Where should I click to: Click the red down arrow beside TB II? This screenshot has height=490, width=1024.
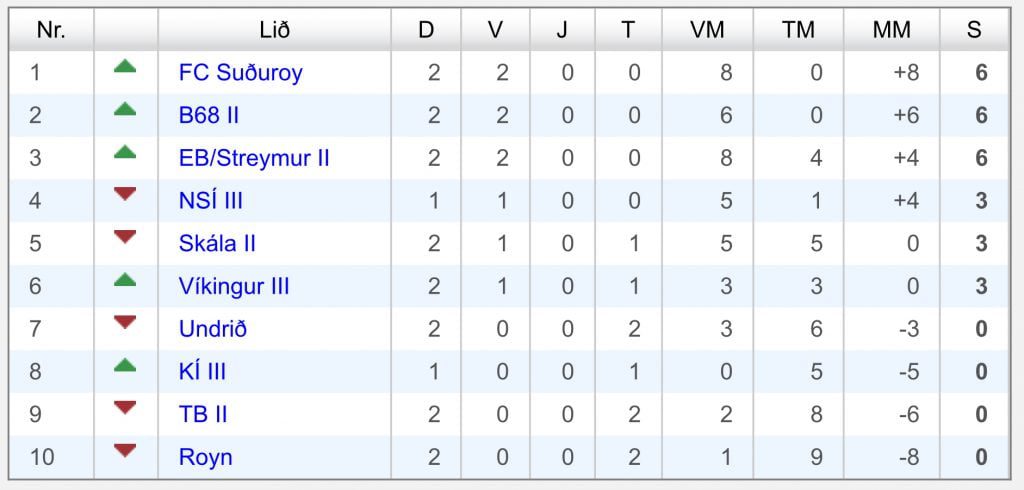pos(125,408)
